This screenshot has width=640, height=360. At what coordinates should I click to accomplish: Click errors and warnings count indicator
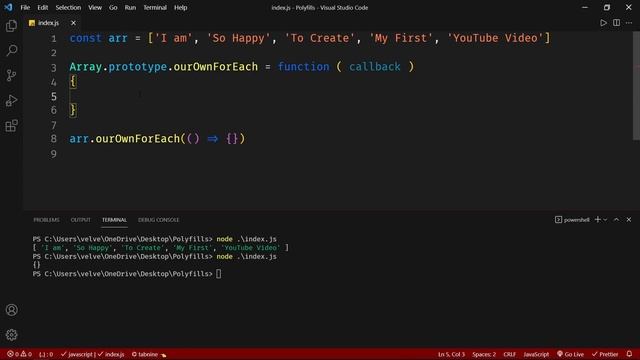coord(19,354)
